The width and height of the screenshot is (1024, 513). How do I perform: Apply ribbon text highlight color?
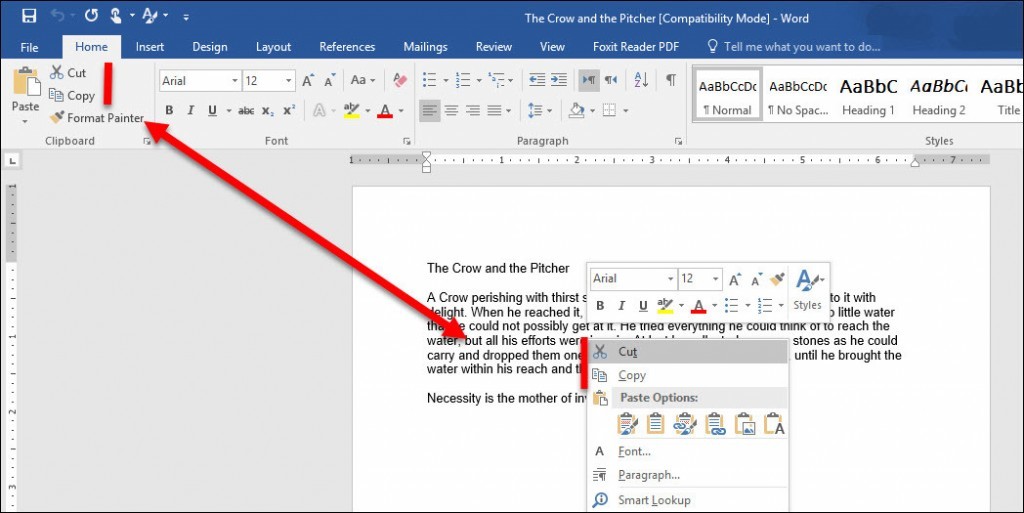[351, 110]
